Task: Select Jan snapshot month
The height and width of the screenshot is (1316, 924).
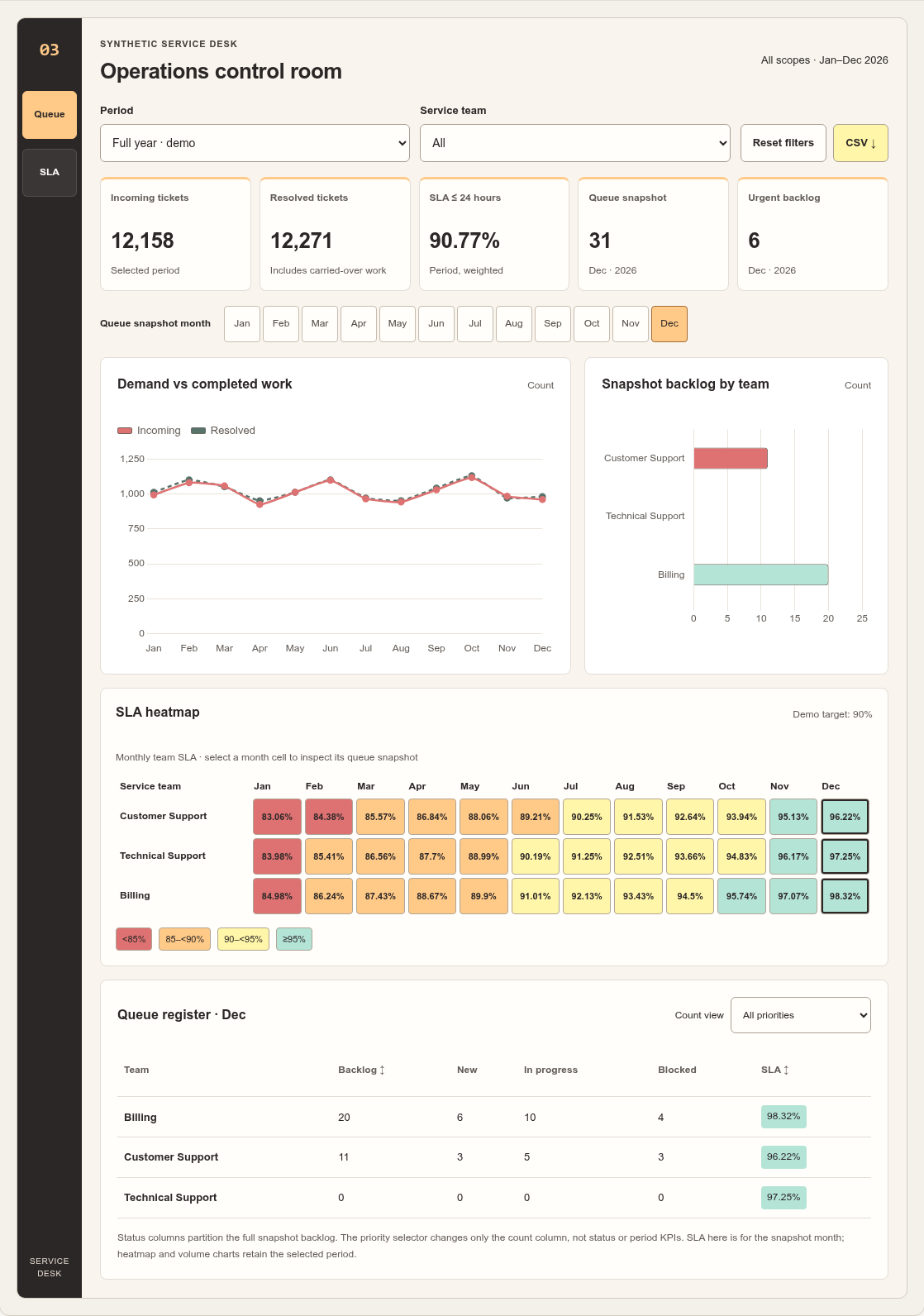Action: 242,324
